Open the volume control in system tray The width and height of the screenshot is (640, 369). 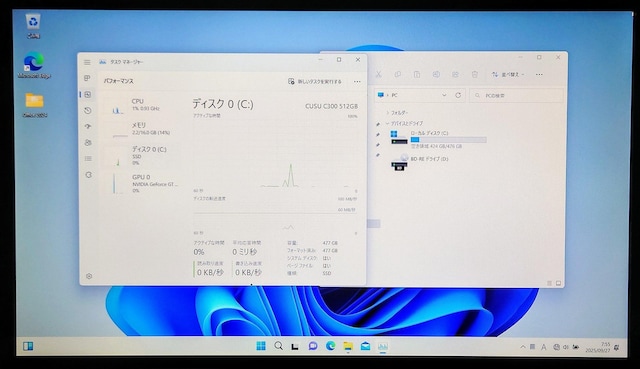[566, 347]
